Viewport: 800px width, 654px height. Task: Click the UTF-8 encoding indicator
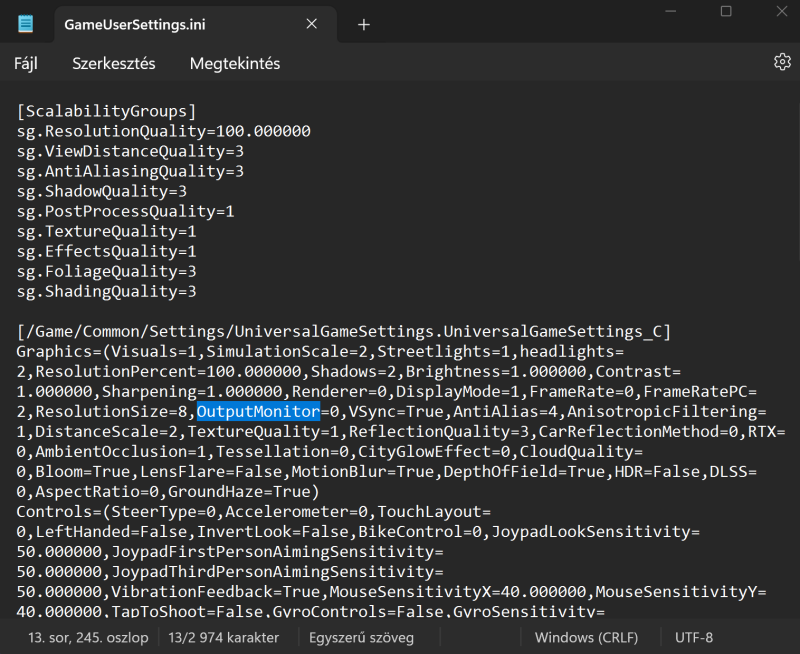pyautogui.click(x=694, y=638)
